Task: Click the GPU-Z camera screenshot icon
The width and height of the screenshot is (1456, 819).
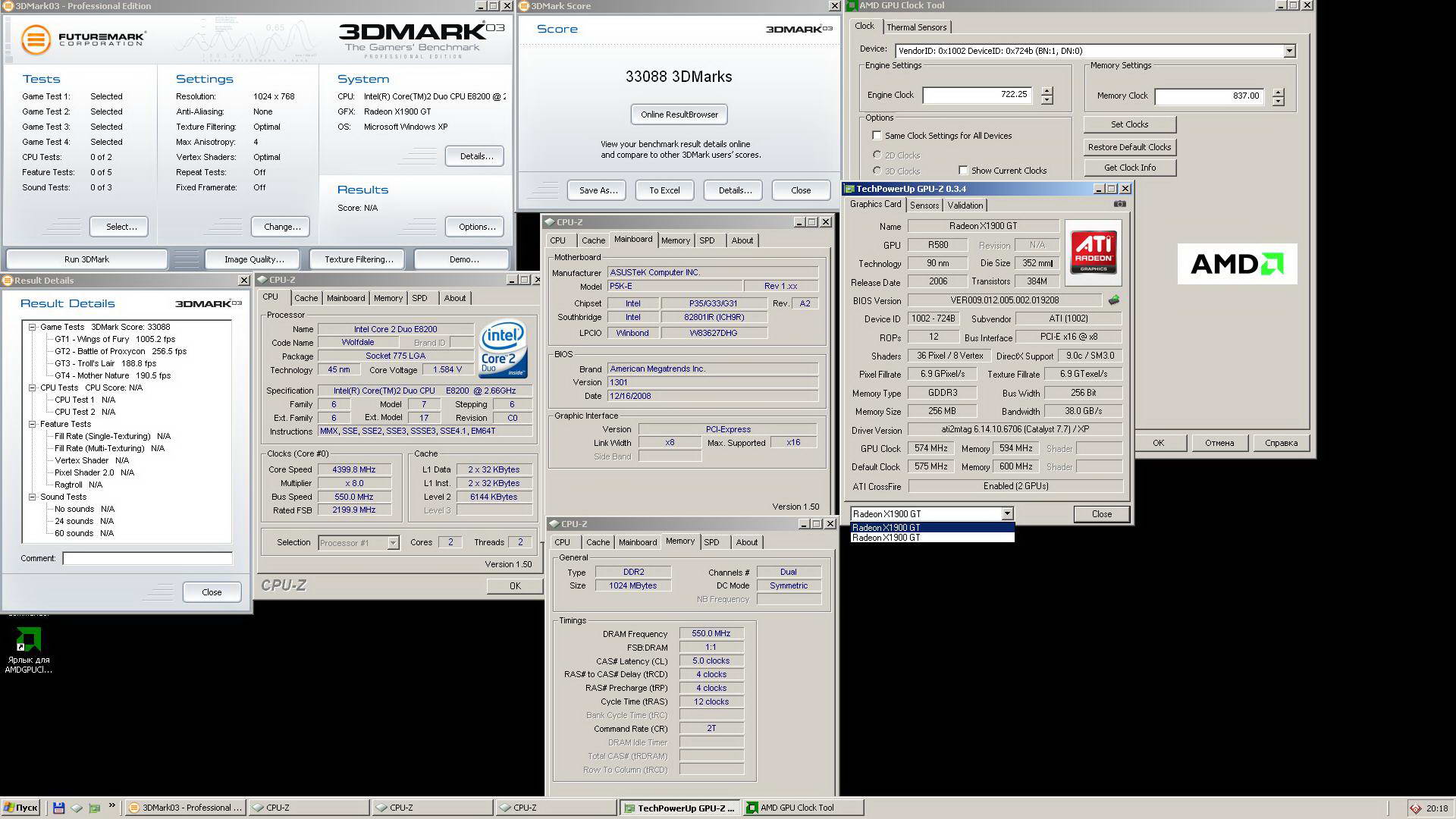Action: tap(1120, 205)
